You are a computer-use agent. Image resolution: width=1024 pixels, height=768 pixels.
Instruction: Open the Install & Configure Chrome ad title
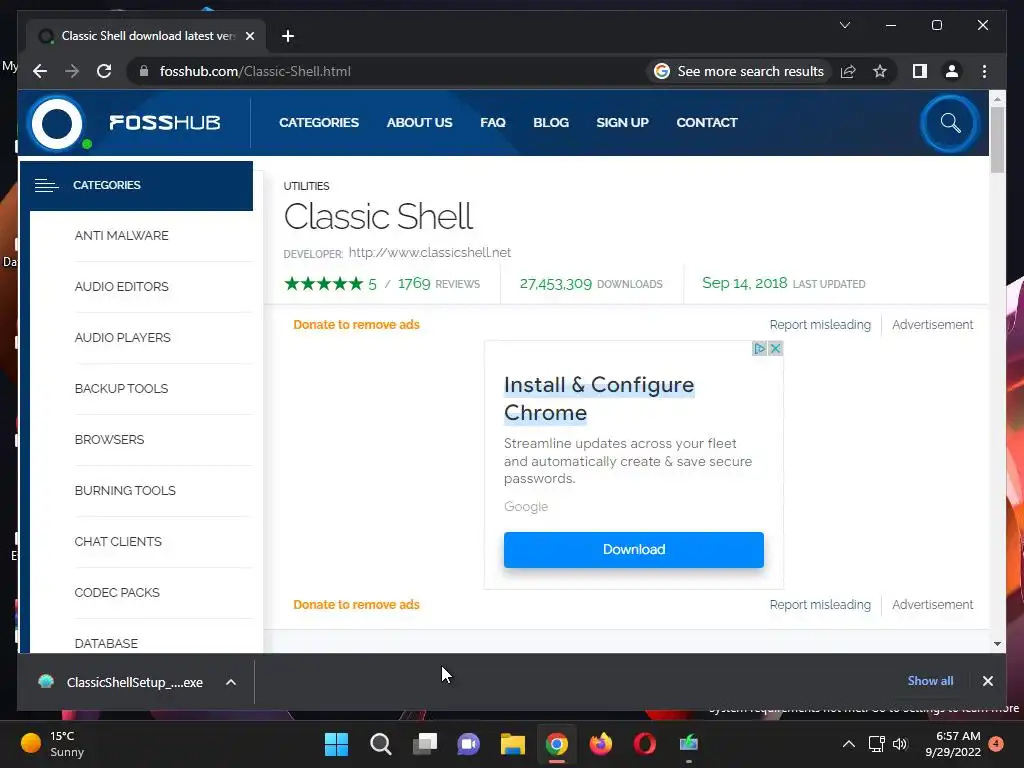coord(599,398)
